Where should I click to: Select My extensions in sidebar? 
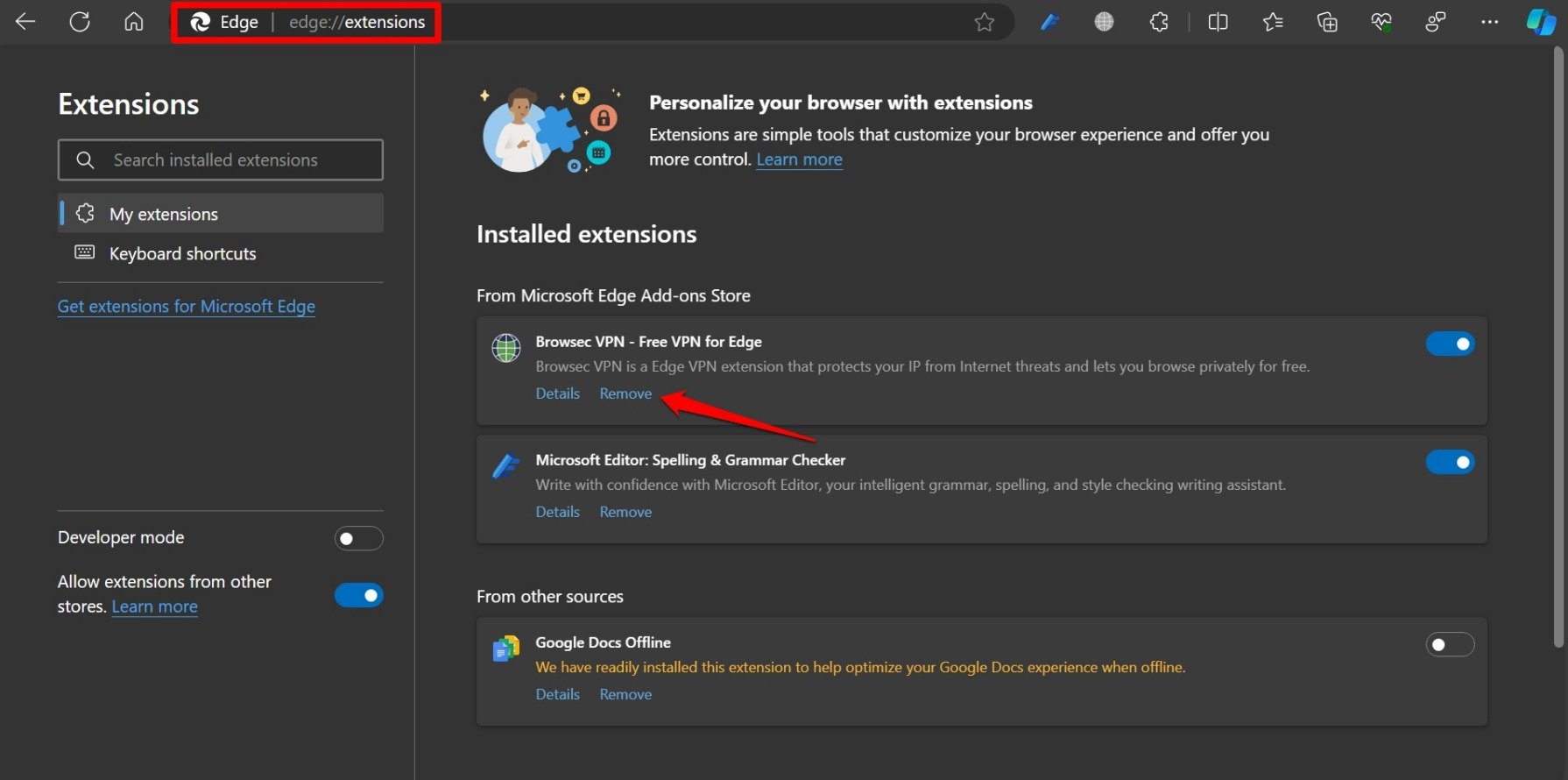(x=221, y=214)
